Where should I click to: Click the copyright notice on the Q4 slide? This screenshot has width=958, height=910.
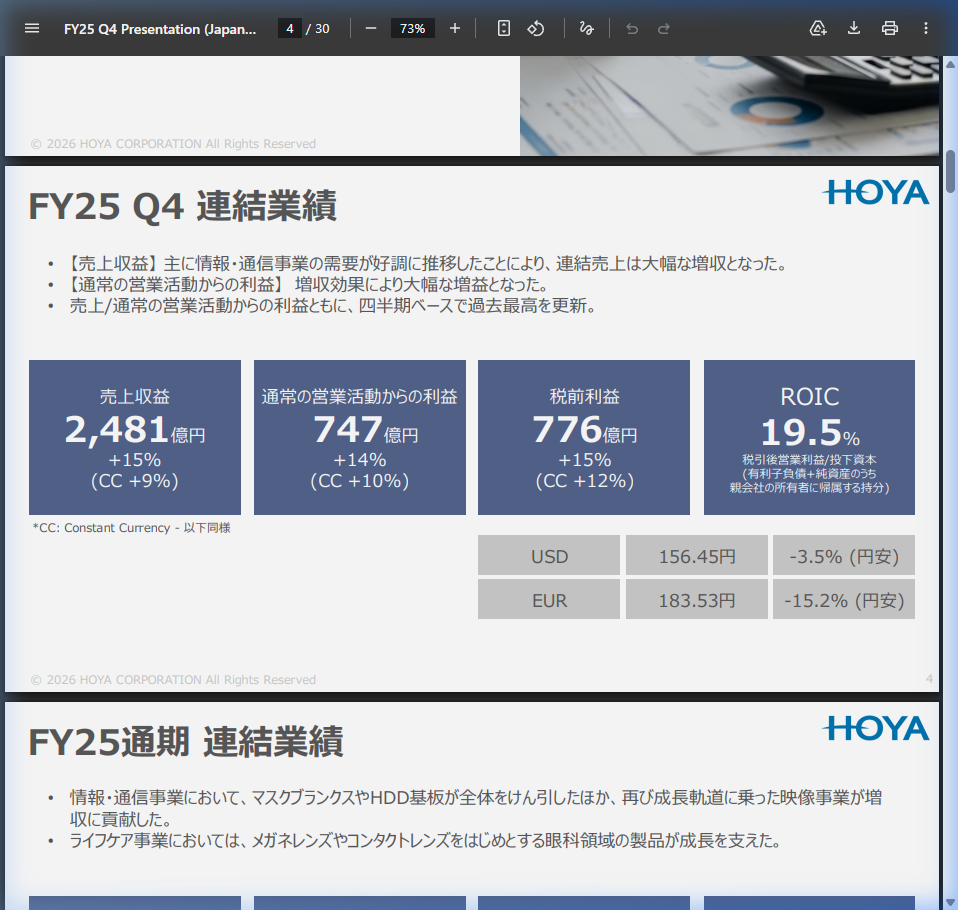click(173, 680)
